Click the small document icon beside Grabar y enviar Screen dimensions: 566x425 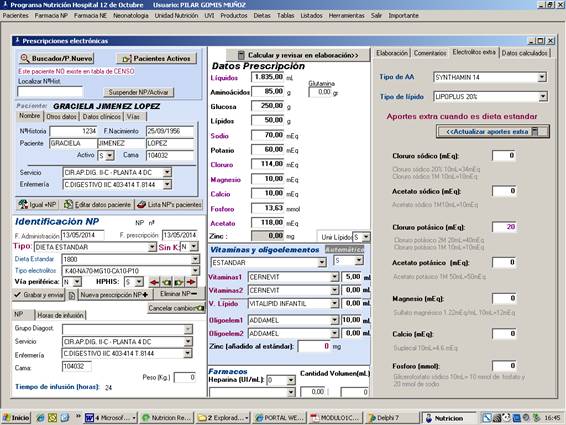pos(71,295)
